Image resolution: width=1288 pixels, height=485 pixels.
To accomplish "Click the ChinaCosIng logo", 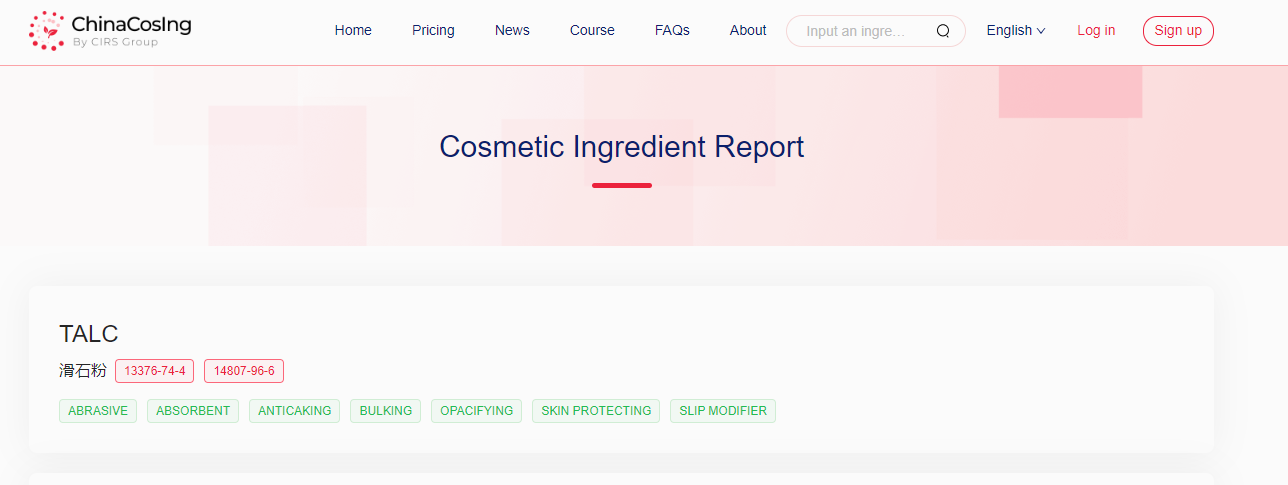I will [110, 30].
